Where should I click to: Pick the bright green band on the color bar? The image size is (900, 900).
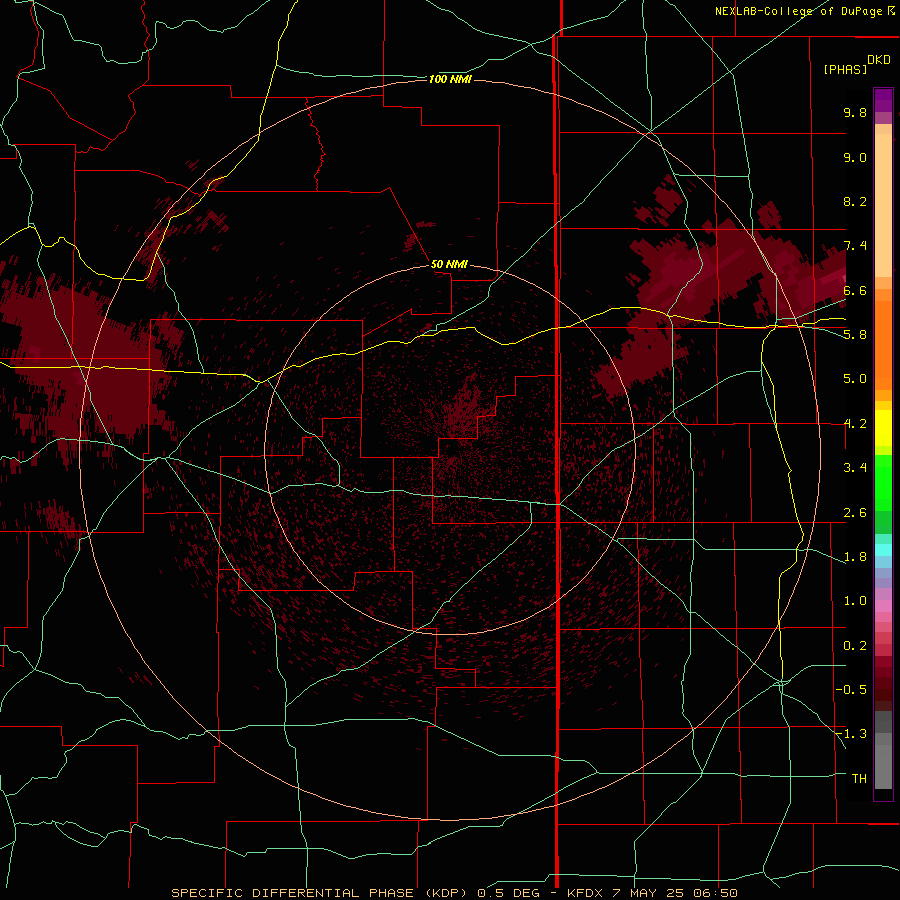pyautogui.click(x=883, y=483)
